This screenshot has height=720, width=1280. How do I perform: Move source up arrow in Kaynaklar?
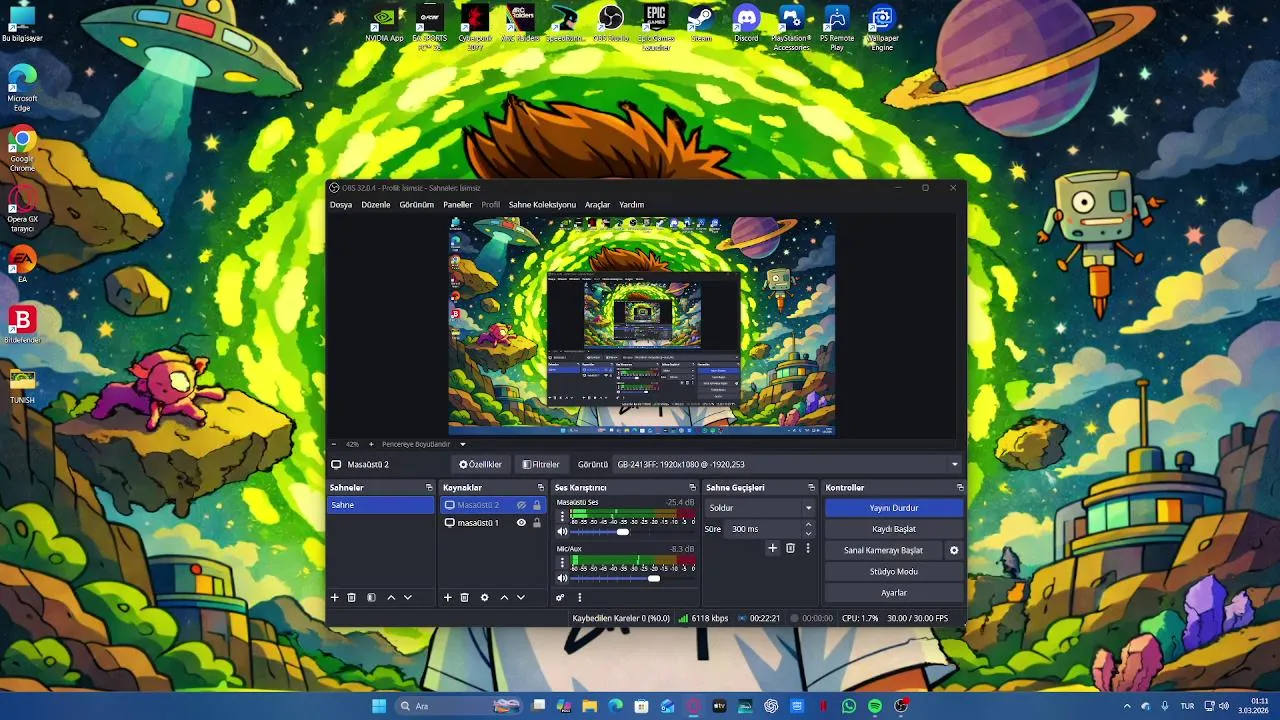(x=504, y=597)
